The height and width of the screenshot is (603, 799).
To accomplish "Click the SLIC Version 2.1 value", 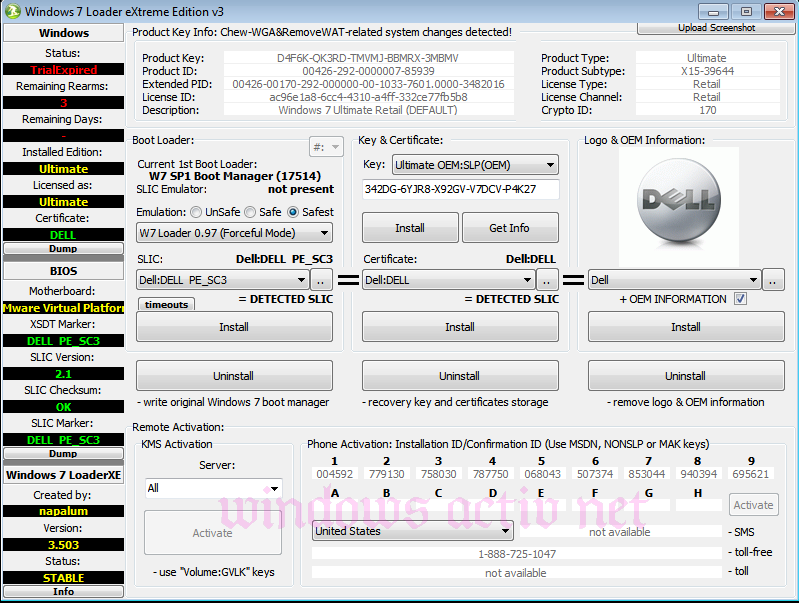I will [63, 374].
